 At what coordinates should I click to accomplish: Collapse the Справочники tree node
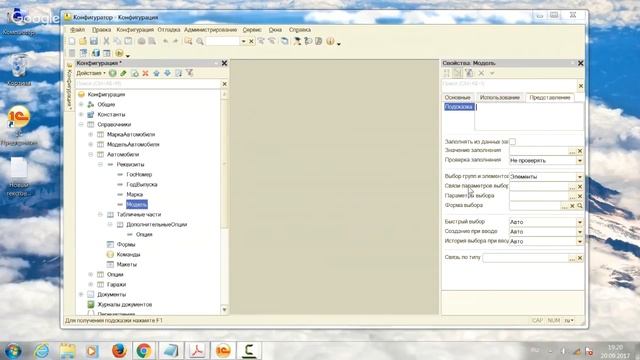[81, 124]
